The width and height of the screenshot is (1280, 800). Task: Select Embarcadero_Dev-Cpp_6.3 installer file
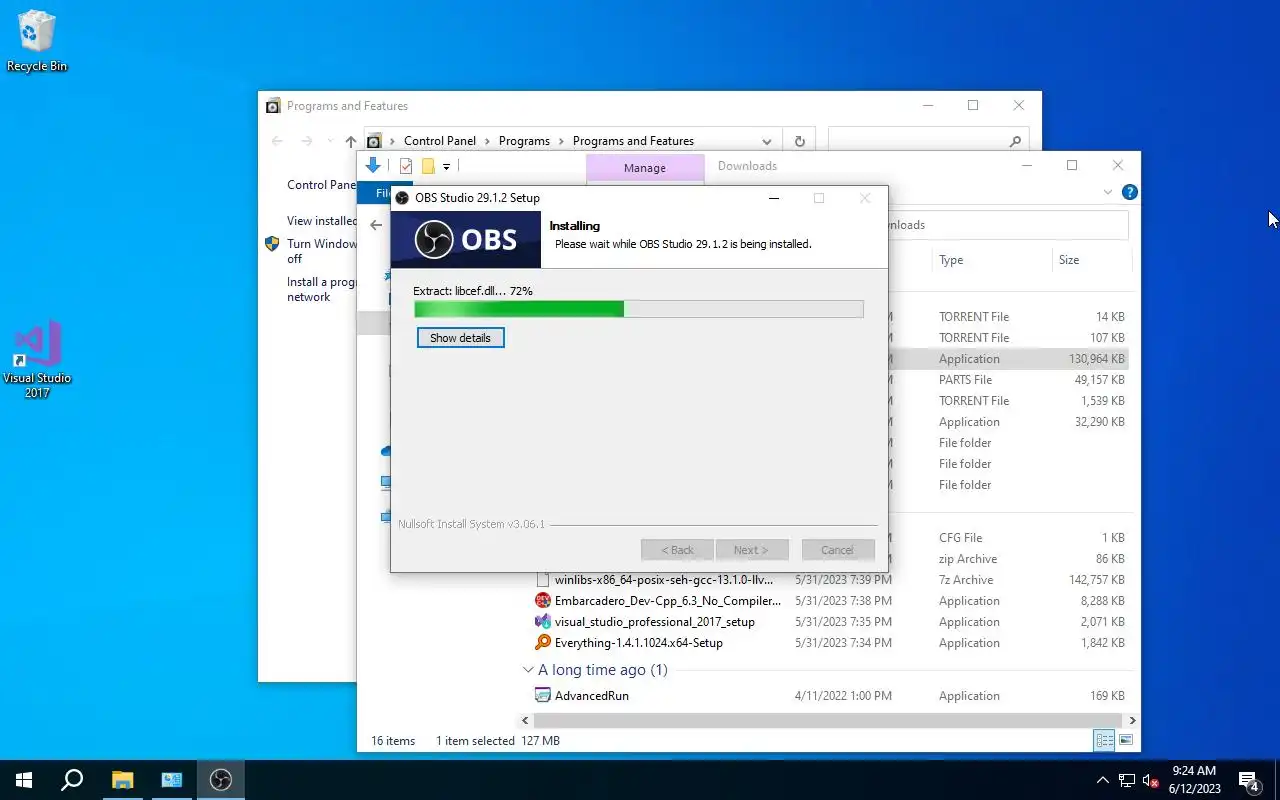point(667,601)
